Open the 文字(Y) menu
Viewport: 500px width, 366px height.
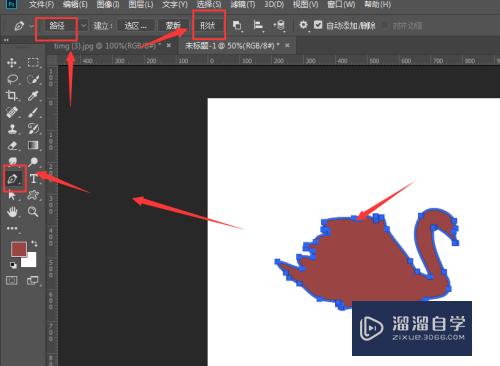click(175, 5)
